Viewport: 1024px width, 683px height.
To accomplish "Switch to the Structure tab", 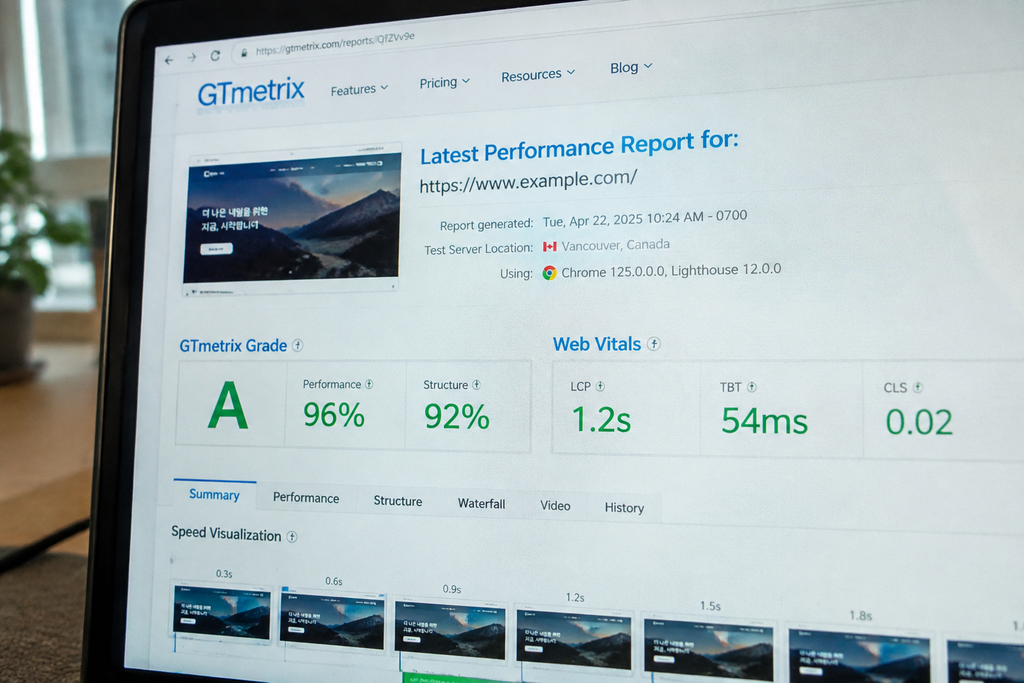I will [398, 501].
